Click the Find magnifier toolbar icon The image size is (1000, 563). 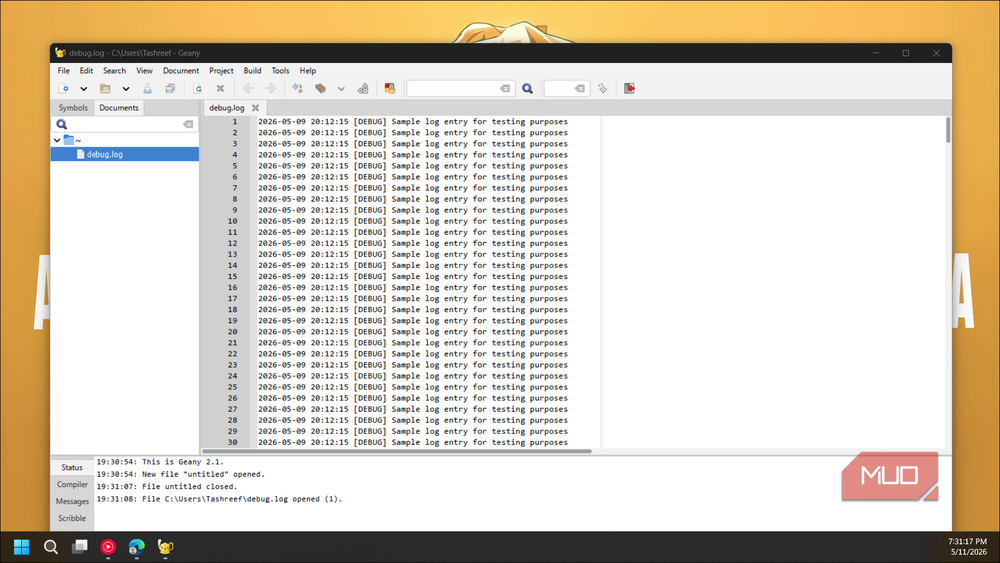click(527, 89)
